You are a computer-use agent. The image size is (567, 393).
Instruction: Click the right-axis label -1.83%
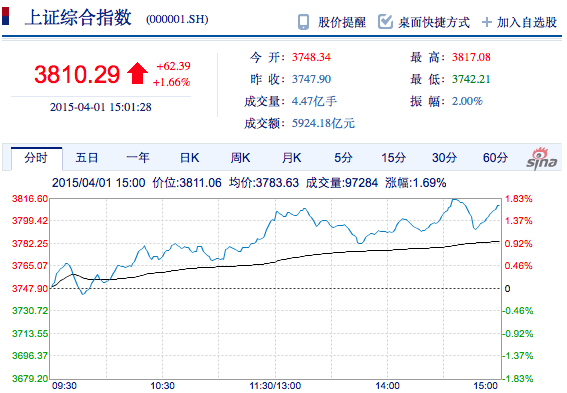point(517,379)
